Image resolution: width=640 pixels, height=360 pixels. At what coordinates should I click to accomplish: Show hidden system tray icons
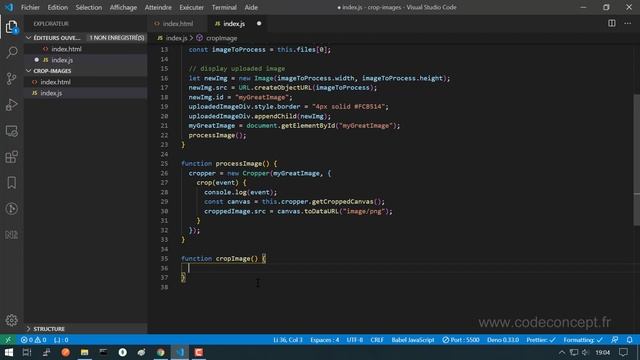click(x=562, y=352)
